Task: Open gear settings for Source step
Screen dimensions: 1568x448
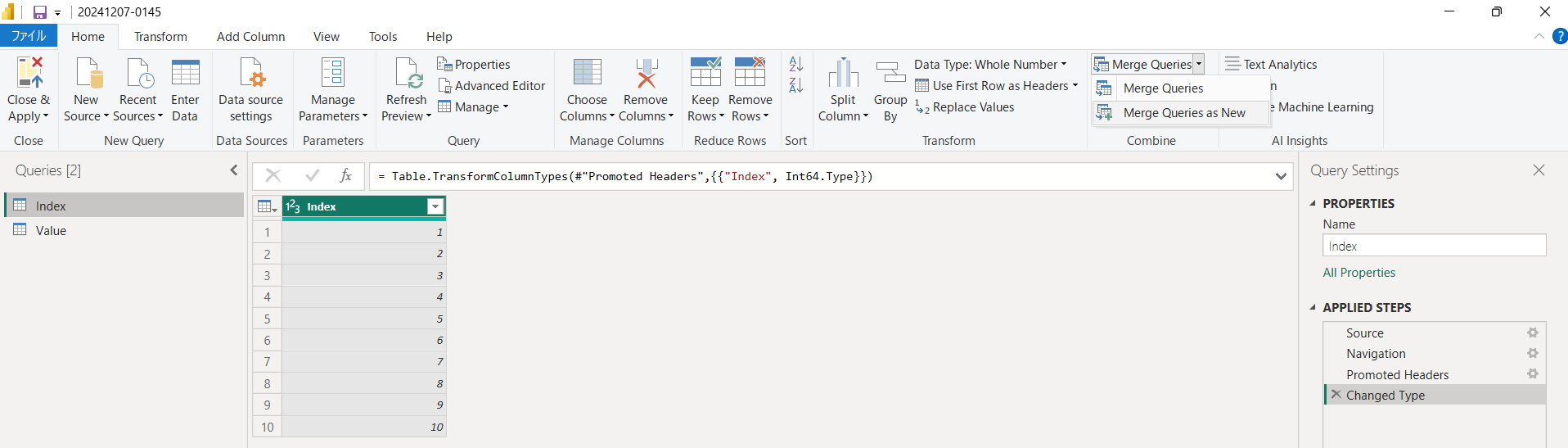Action: pyautogui.click(x=1533, y=333)
